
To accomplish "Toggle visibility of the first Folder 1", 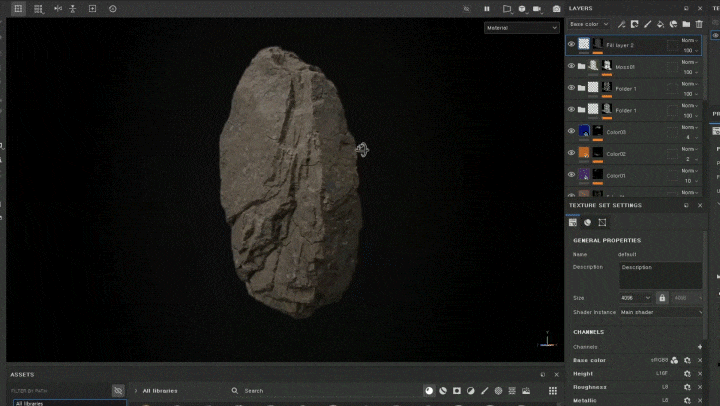I will click(x=571, y=87).
